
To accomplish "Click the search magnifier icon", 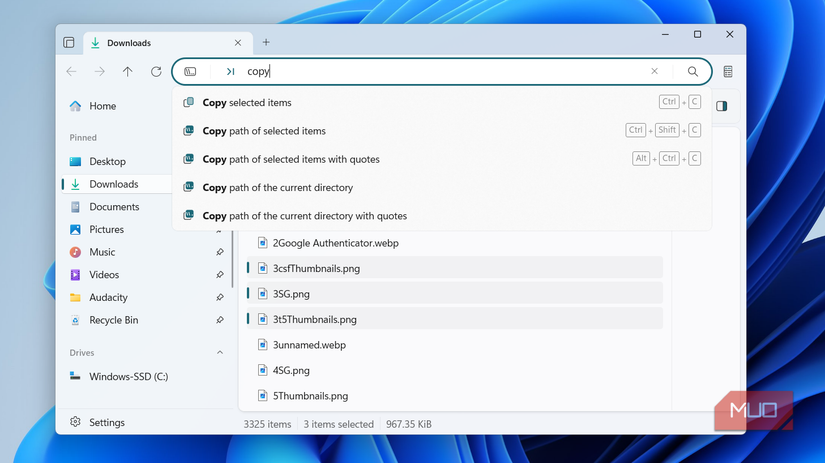I will point(693,72).
